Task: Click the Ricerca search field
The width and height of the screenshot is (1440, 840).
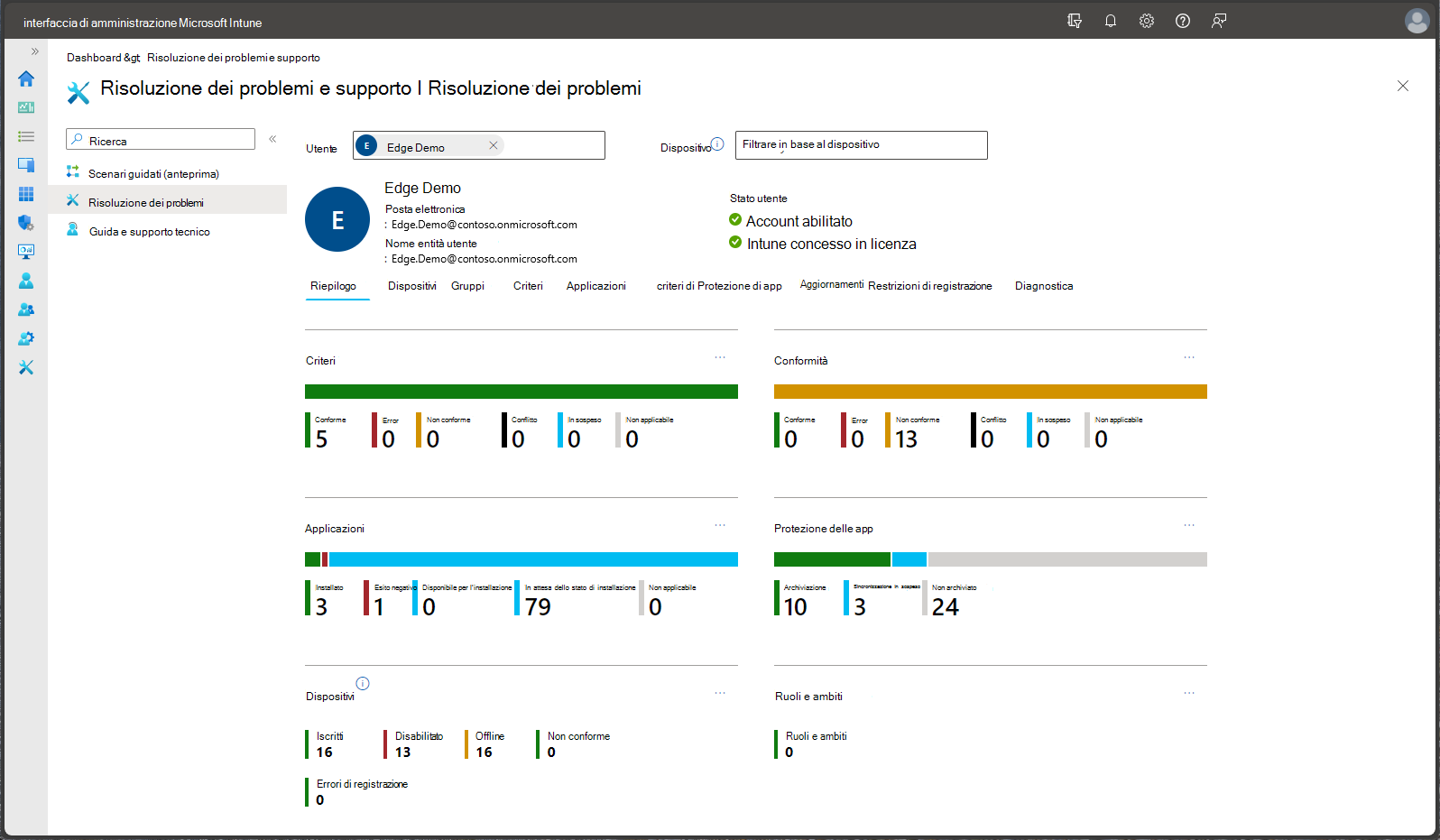Action: pyautogui.click(x=161, y=139)
